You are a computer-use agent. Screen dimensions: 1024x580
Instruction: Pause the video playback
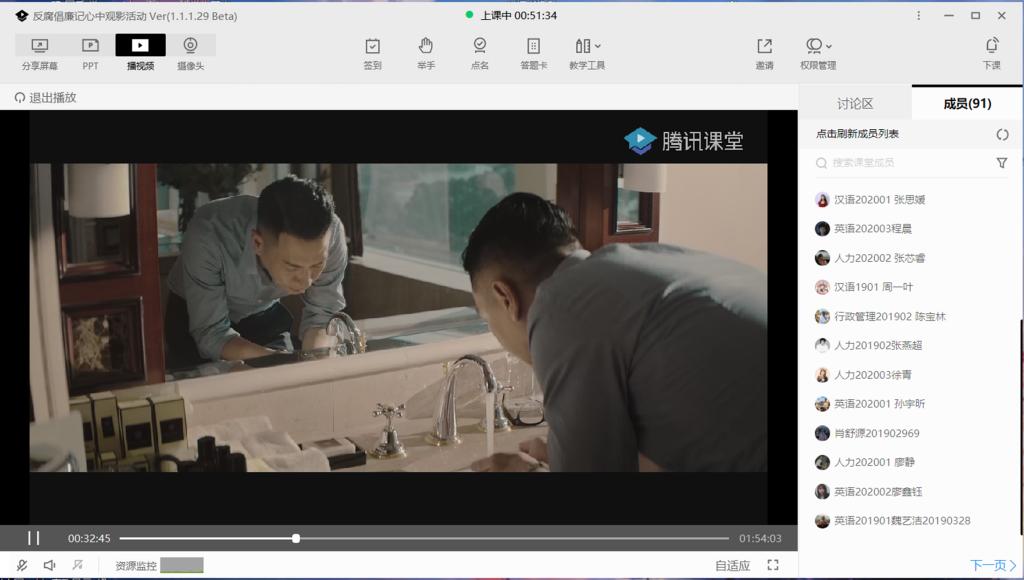33,538
